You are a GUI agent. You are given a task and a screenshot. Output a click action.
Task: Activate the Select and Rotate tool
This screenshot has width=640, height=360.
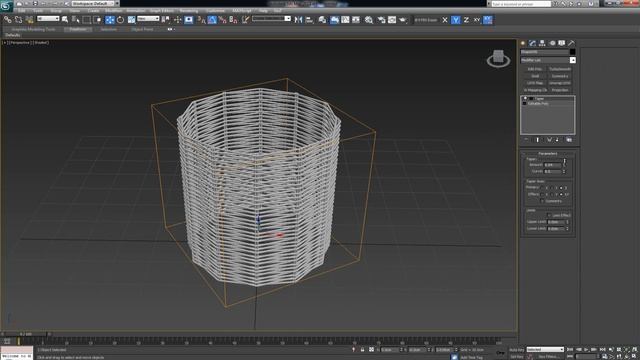click(120, 20)
